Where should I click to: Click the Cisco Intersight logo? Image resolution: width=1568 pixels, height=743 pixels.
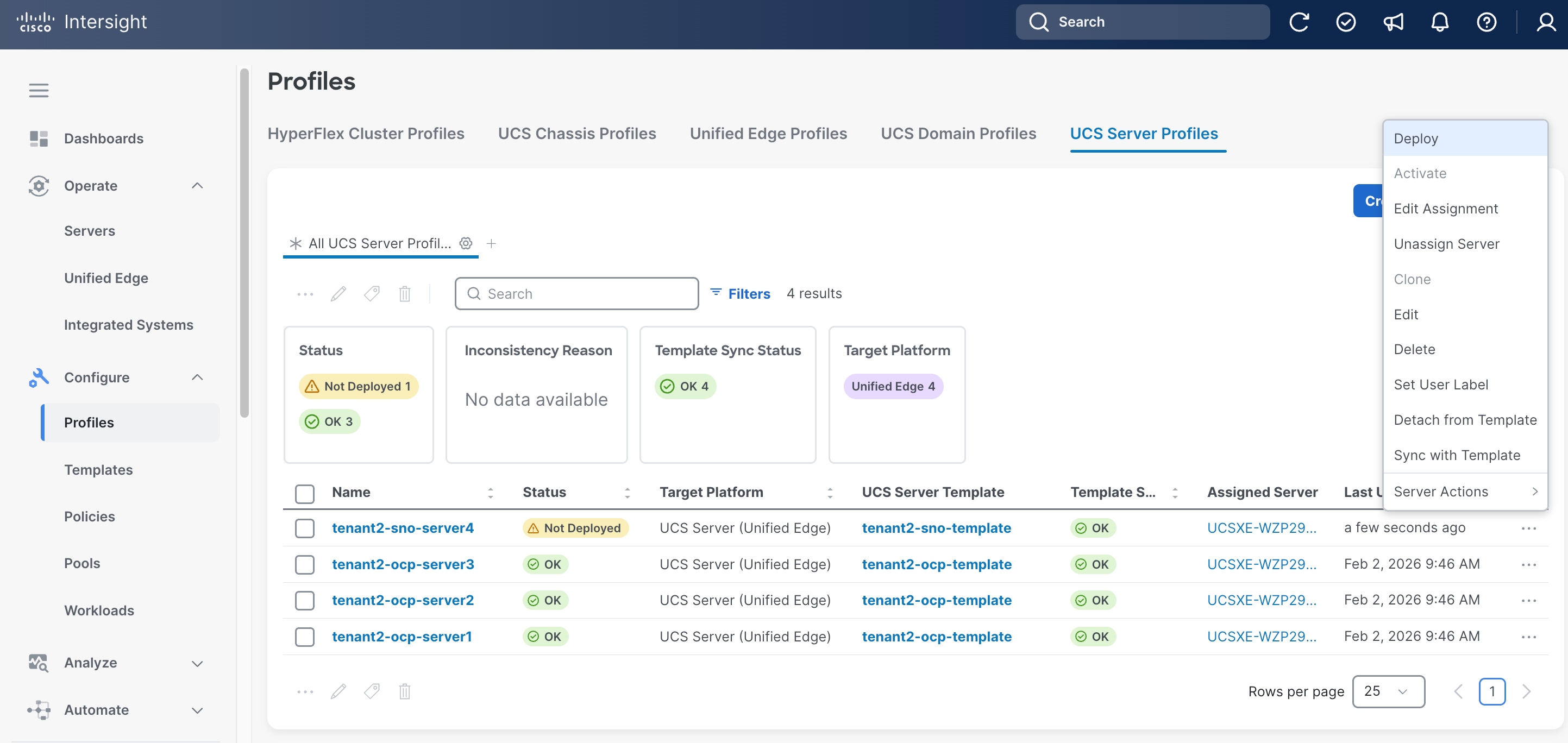[x=81, y=22]
